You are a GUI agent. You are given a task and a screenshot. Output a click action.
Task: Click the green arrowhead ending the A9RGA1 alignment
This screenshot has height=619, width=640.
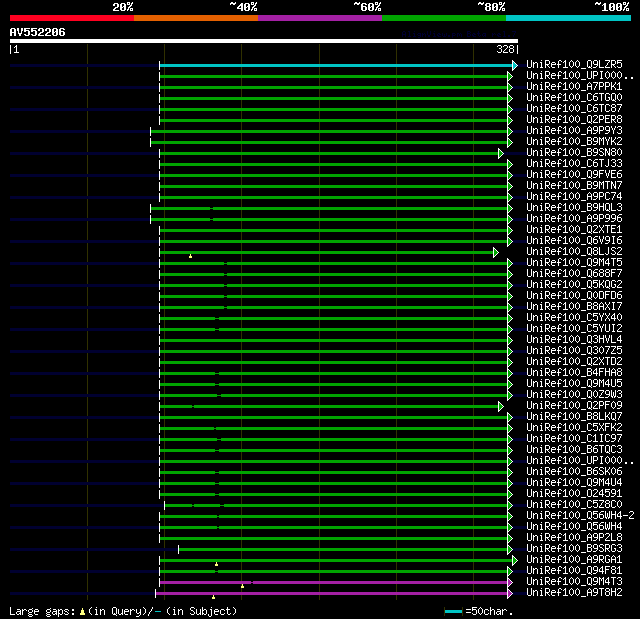pyautogui.click(x=515, y=561)
